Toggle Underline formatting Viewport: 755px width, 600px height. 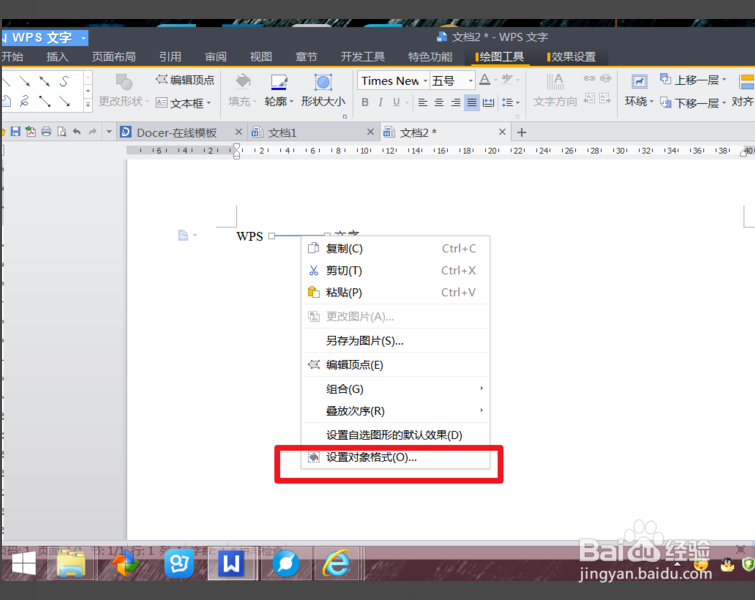(x=396, y=102)
